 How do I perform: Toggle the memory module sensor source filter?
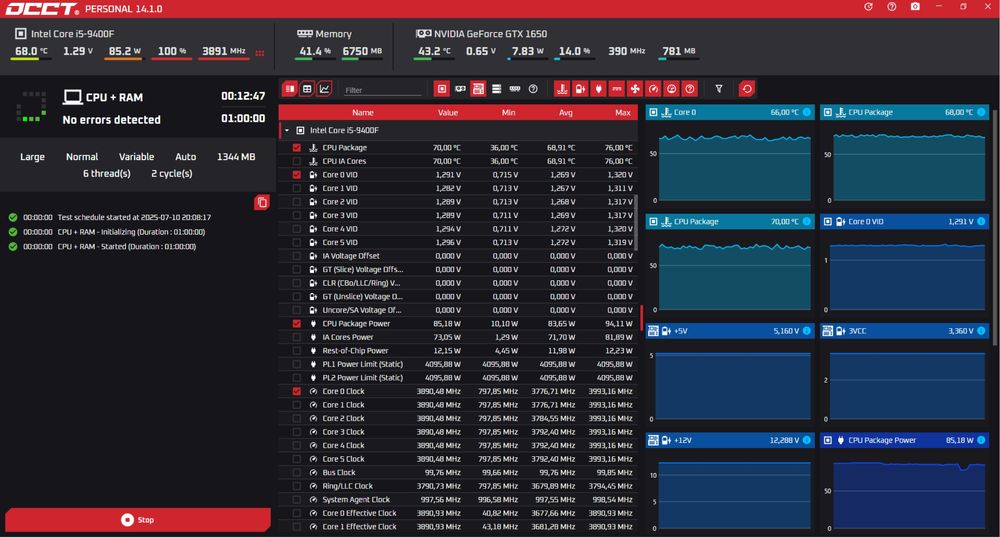pyautogui.click(x=515, y=89)
